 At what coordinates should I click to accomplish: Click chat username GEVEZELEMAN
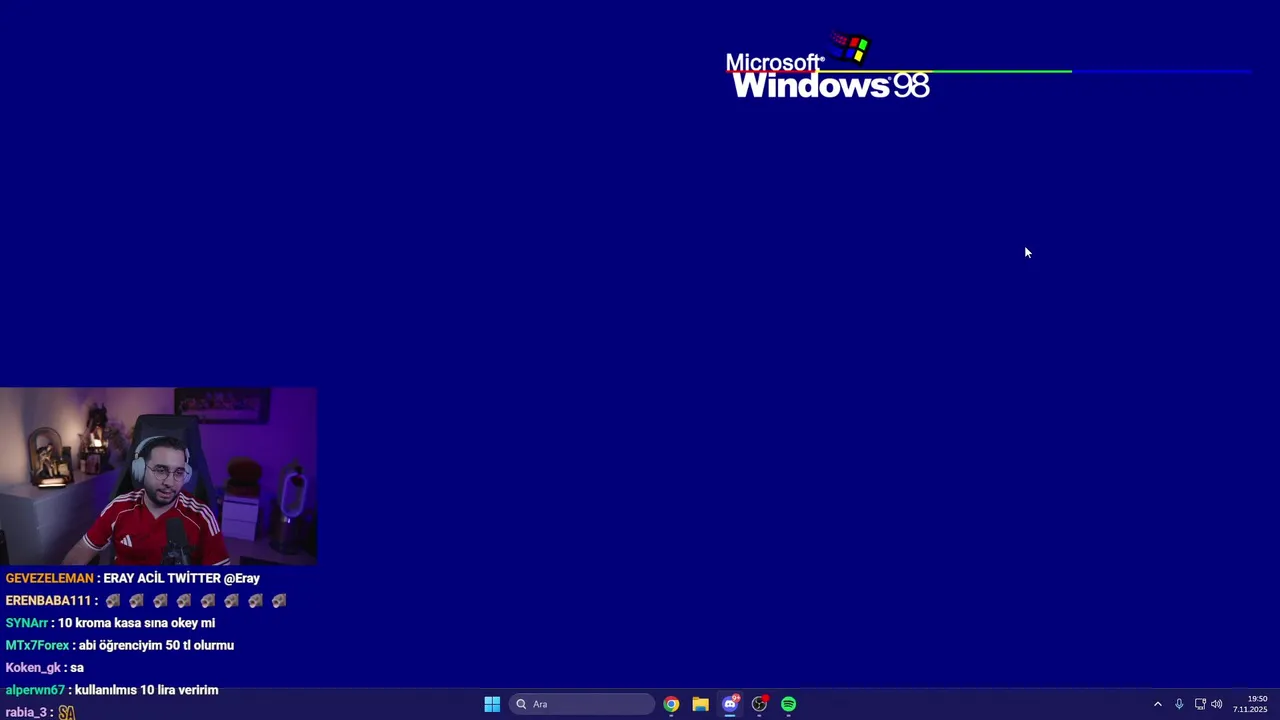pos(49,578)
